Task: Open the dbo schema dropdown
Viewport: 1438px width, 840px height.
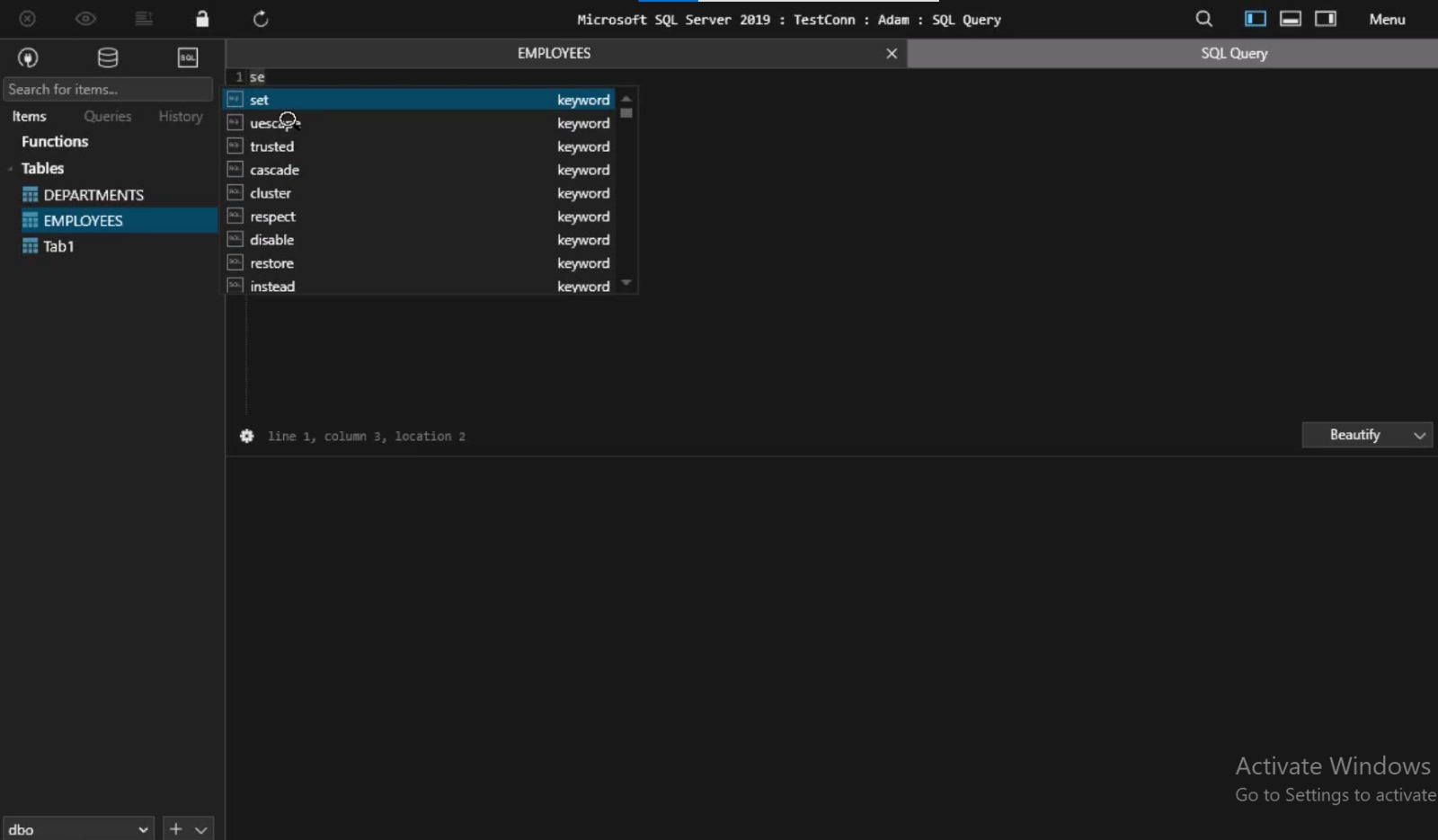Action: [78, 829]
